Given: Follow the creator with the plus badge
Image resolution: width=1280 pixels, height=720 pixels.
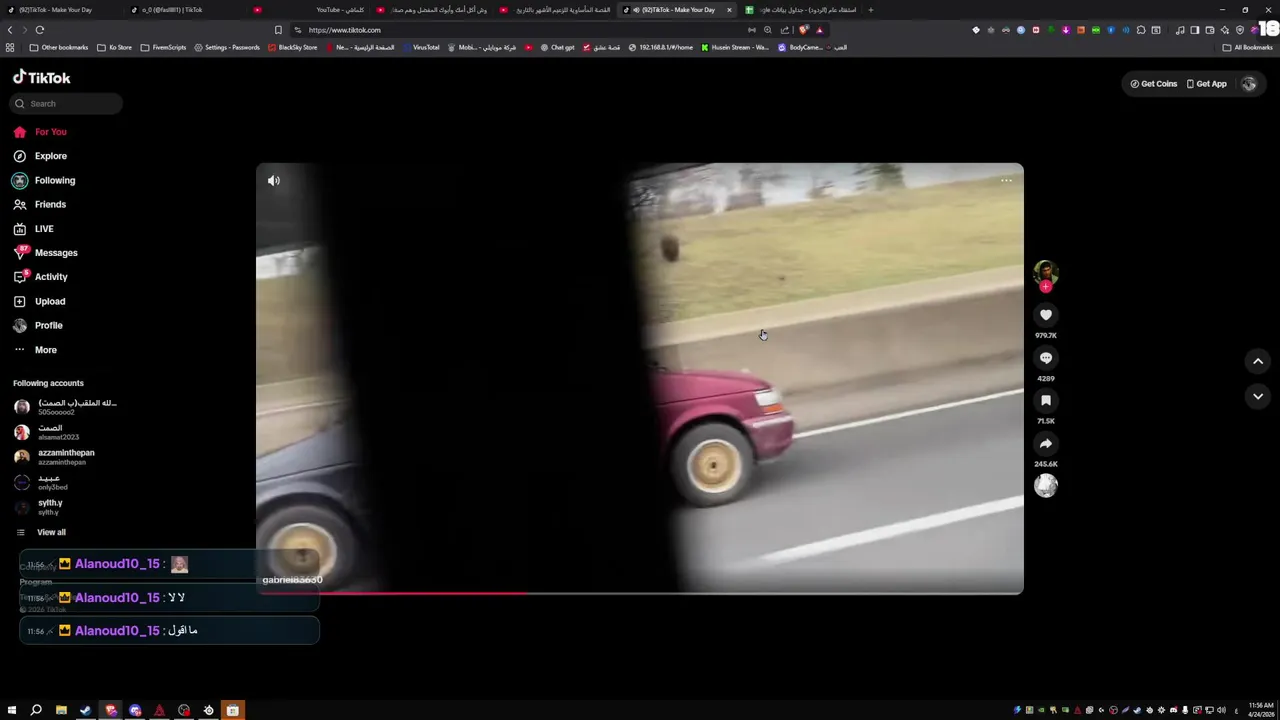Looking at the screenshot, I should point(1046,287).
